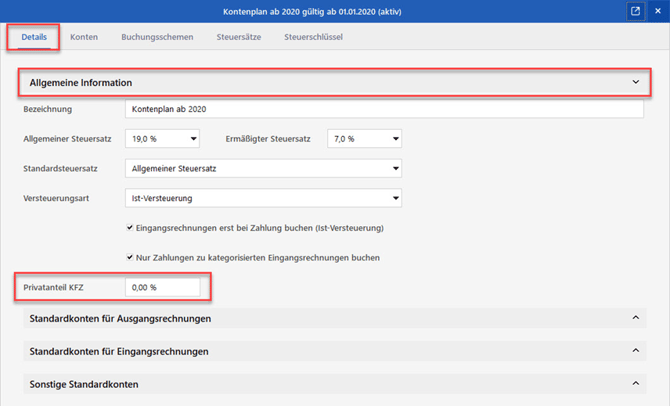This screenshot has width=670, height=406.
Task: Open the Standardsteuersatz dropdown
Action: [x=264, y=169]
